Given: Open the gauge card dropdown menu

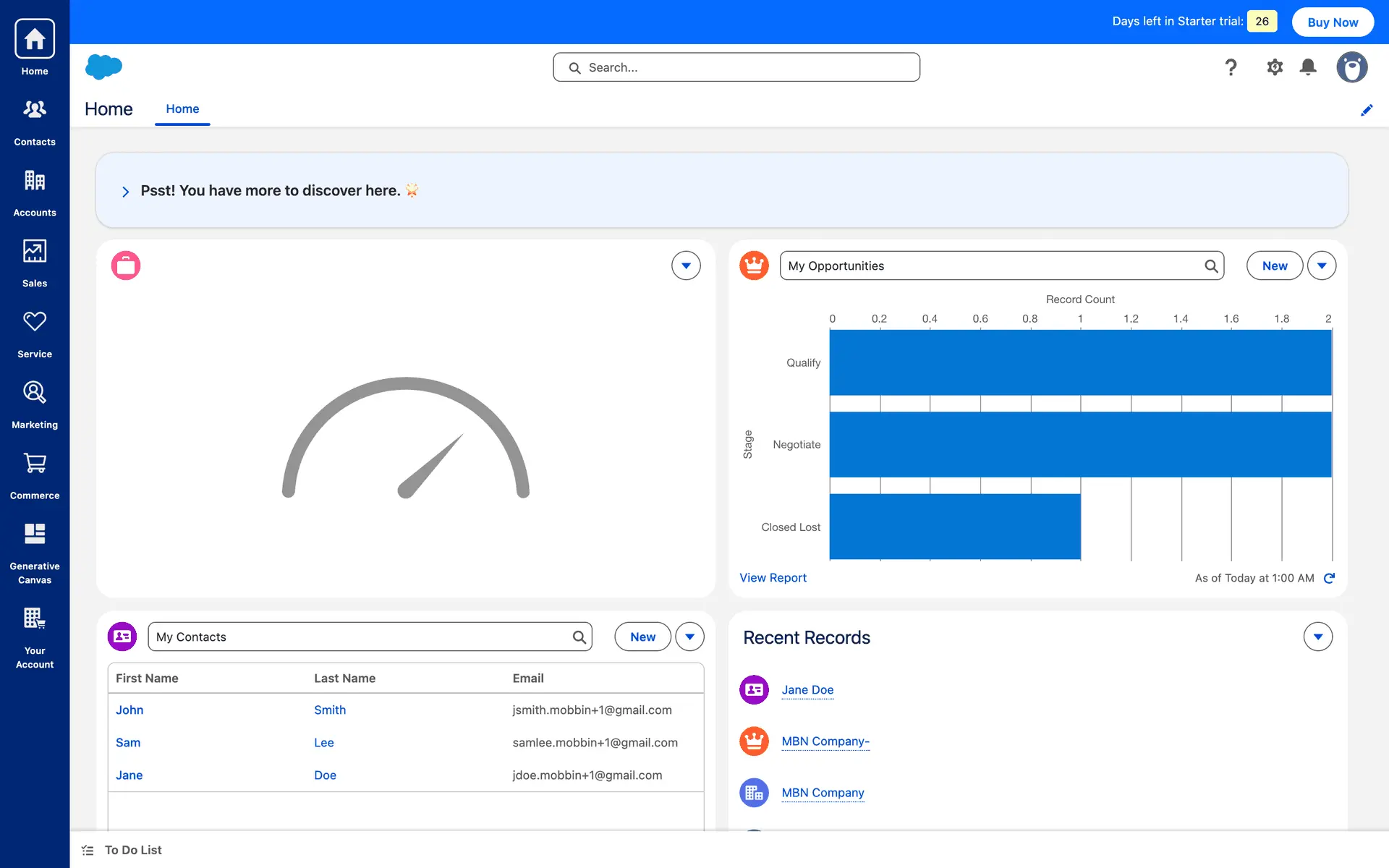Looking at the screenshot, I should pyautogui.click(x=685, y=265).
